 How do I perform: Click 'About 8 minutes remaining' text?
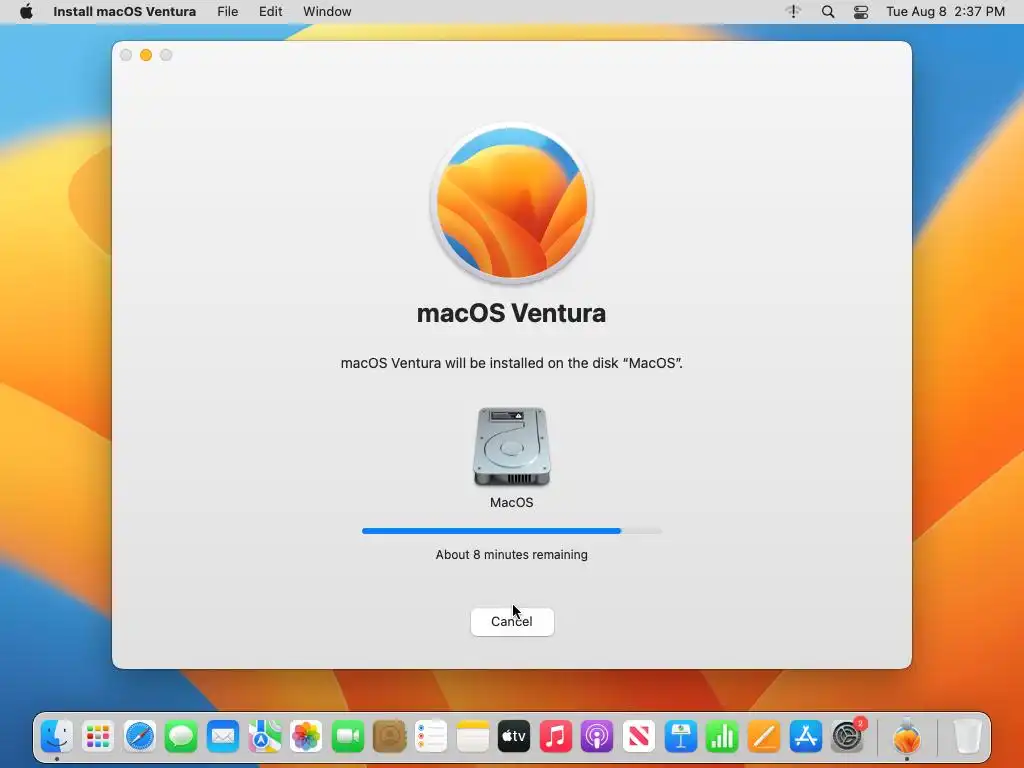511,554
